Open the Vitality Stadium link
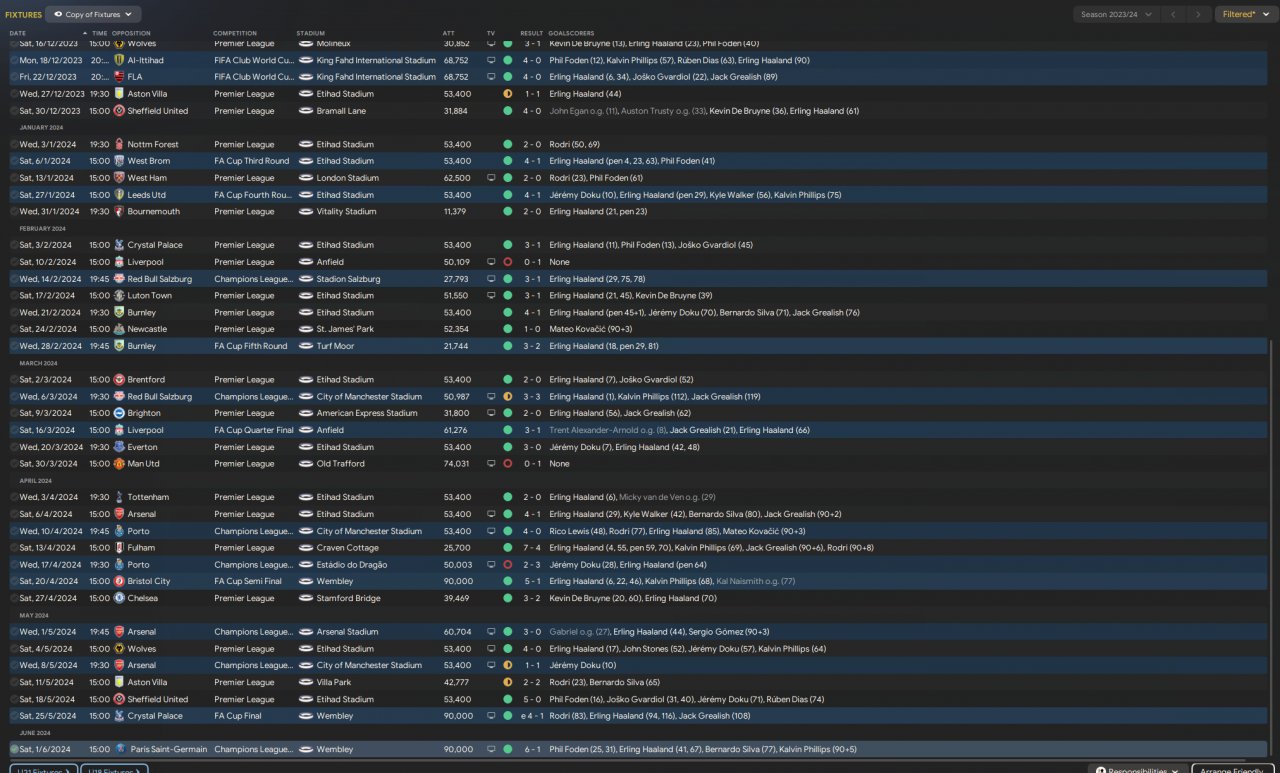 pyautogui.click(x=346, y=212)
